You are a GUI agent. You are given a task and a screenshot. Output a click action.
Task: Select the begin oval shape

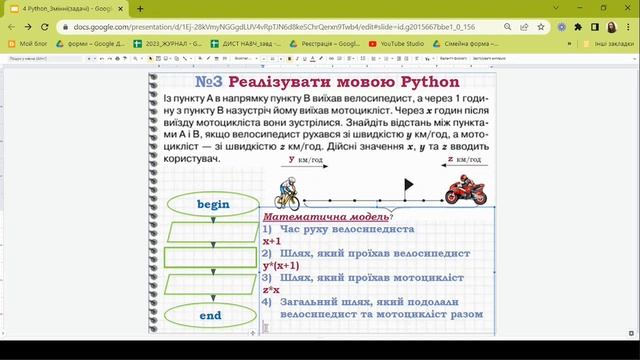[x=213, y=204]
